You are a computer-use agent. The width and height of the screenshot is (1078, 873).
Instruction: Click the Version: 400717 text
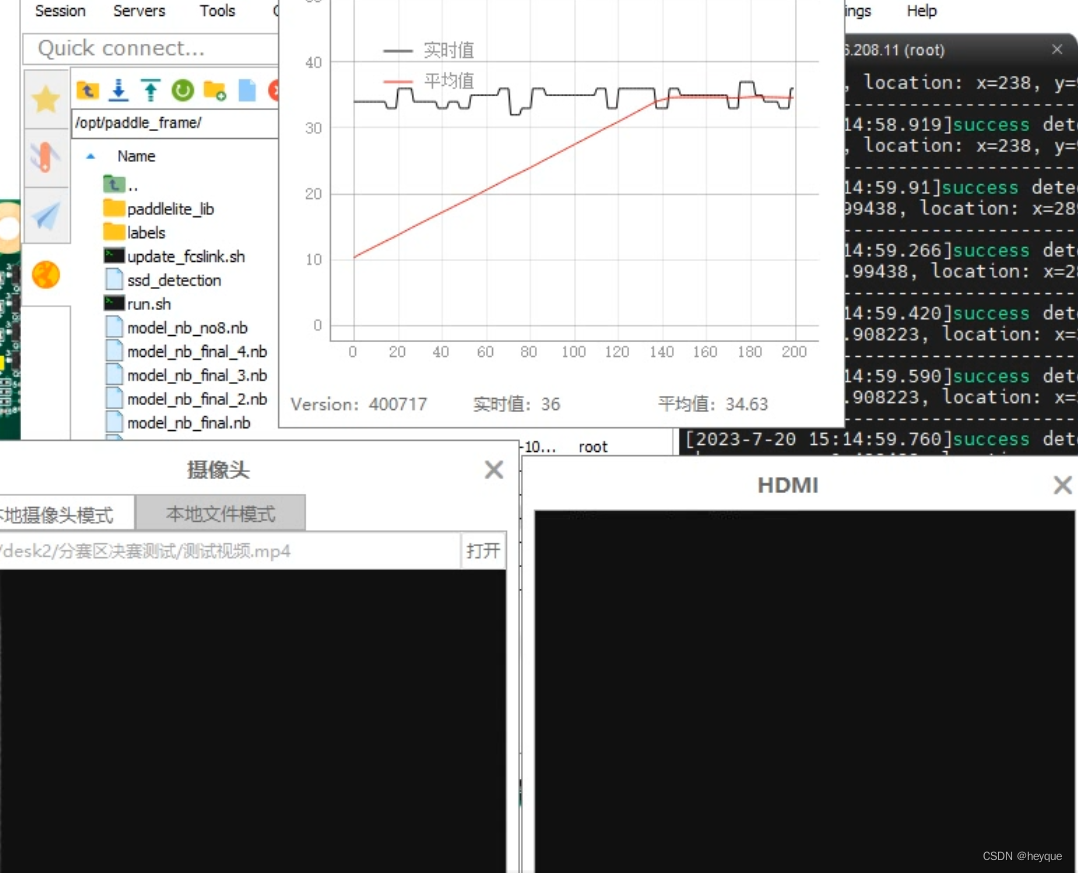[359, 404]
